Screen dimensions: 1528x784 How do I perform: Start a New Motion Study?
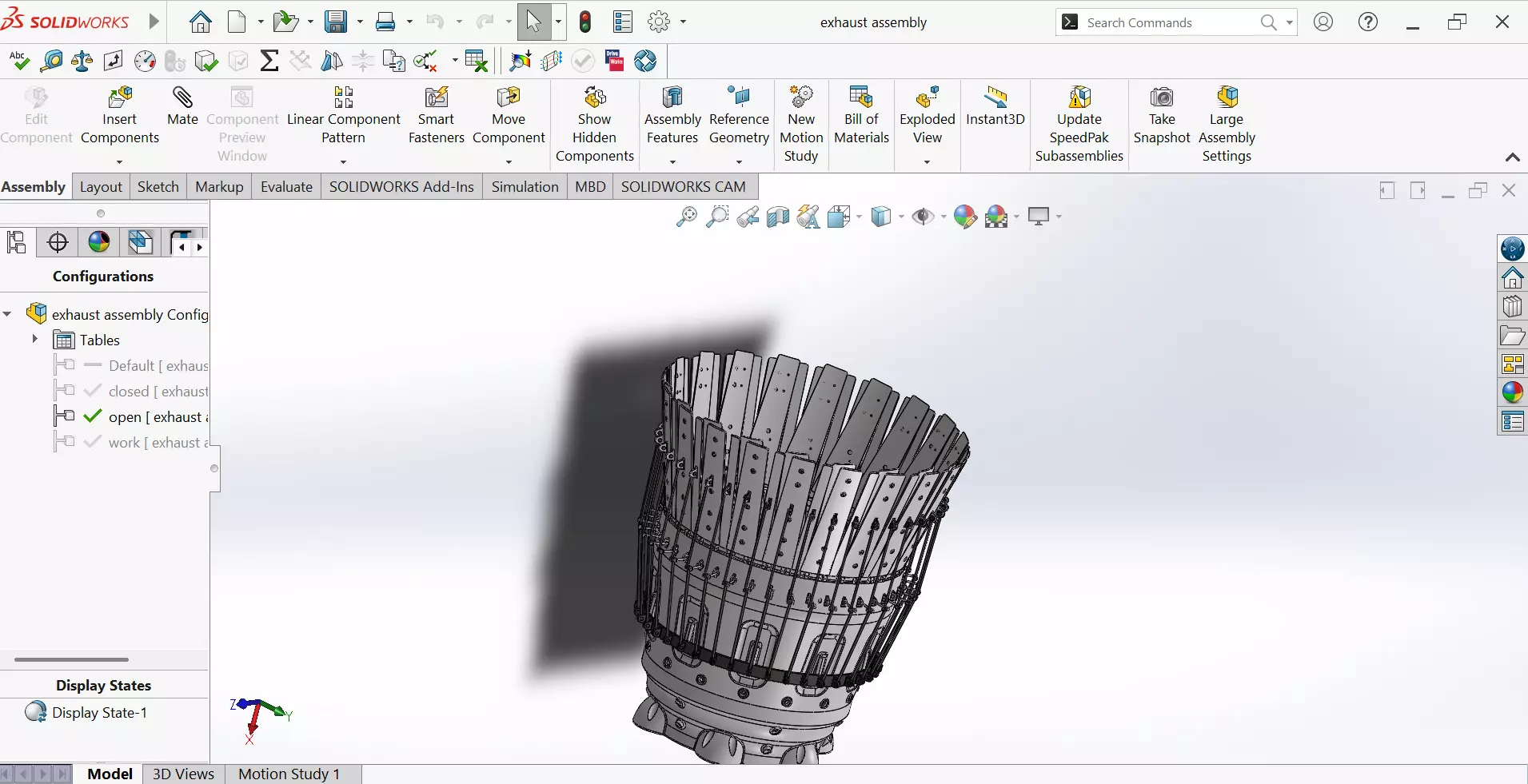(801, 124)
